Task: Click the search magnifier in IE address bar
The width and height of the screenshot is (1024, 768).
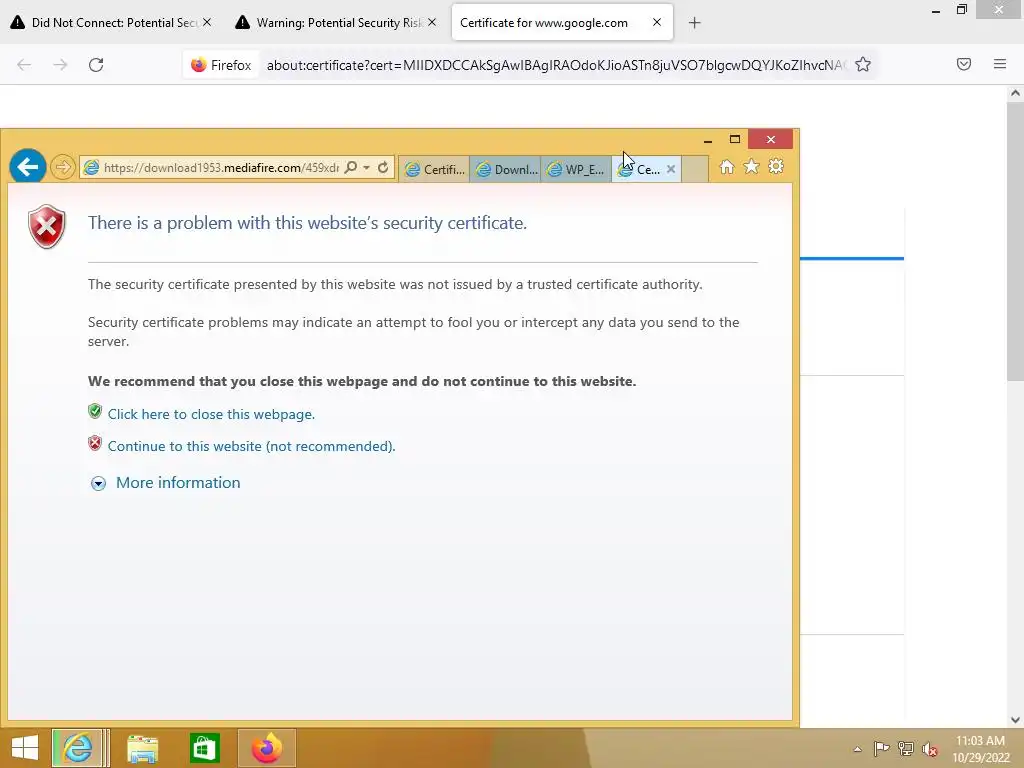Action: (x=351, y=167)
